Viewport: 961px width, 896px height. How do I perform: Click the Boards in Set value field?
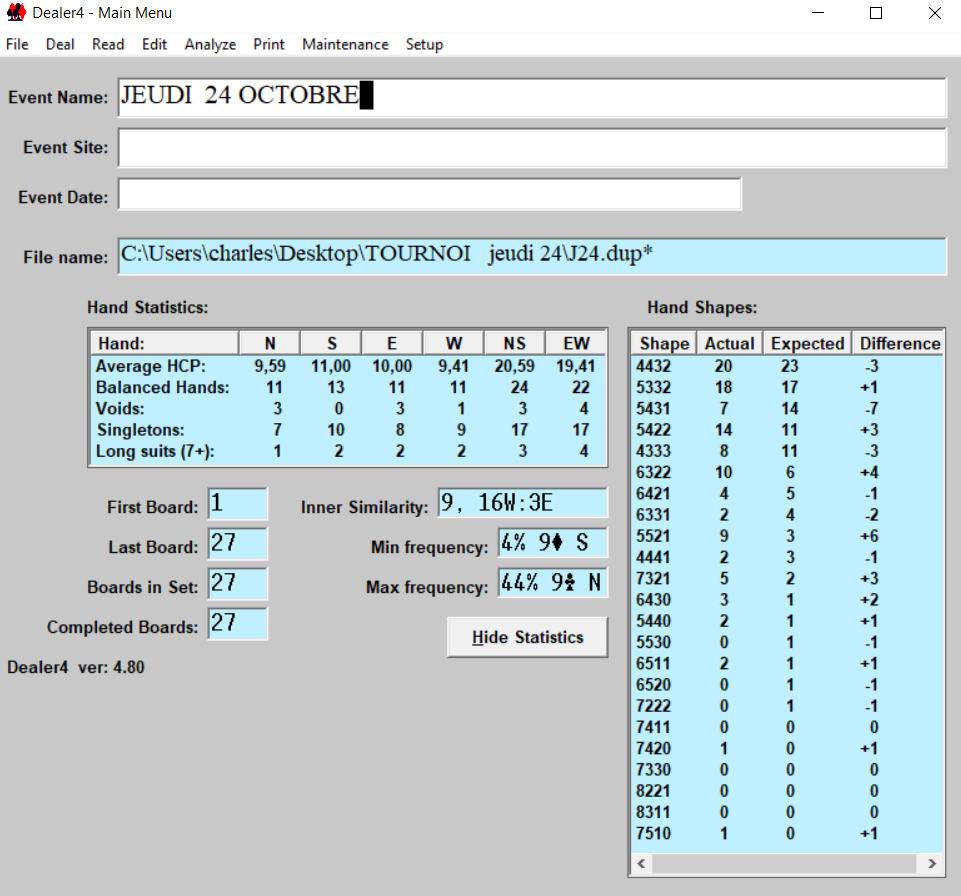tap(238, 583)
